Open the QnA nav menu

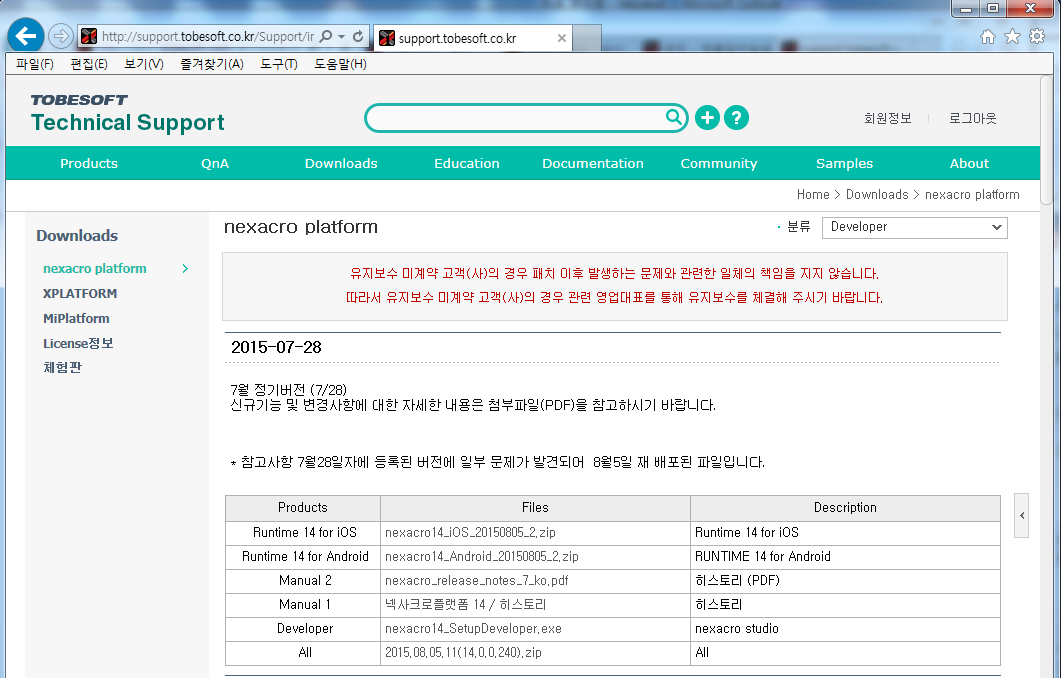215,163
